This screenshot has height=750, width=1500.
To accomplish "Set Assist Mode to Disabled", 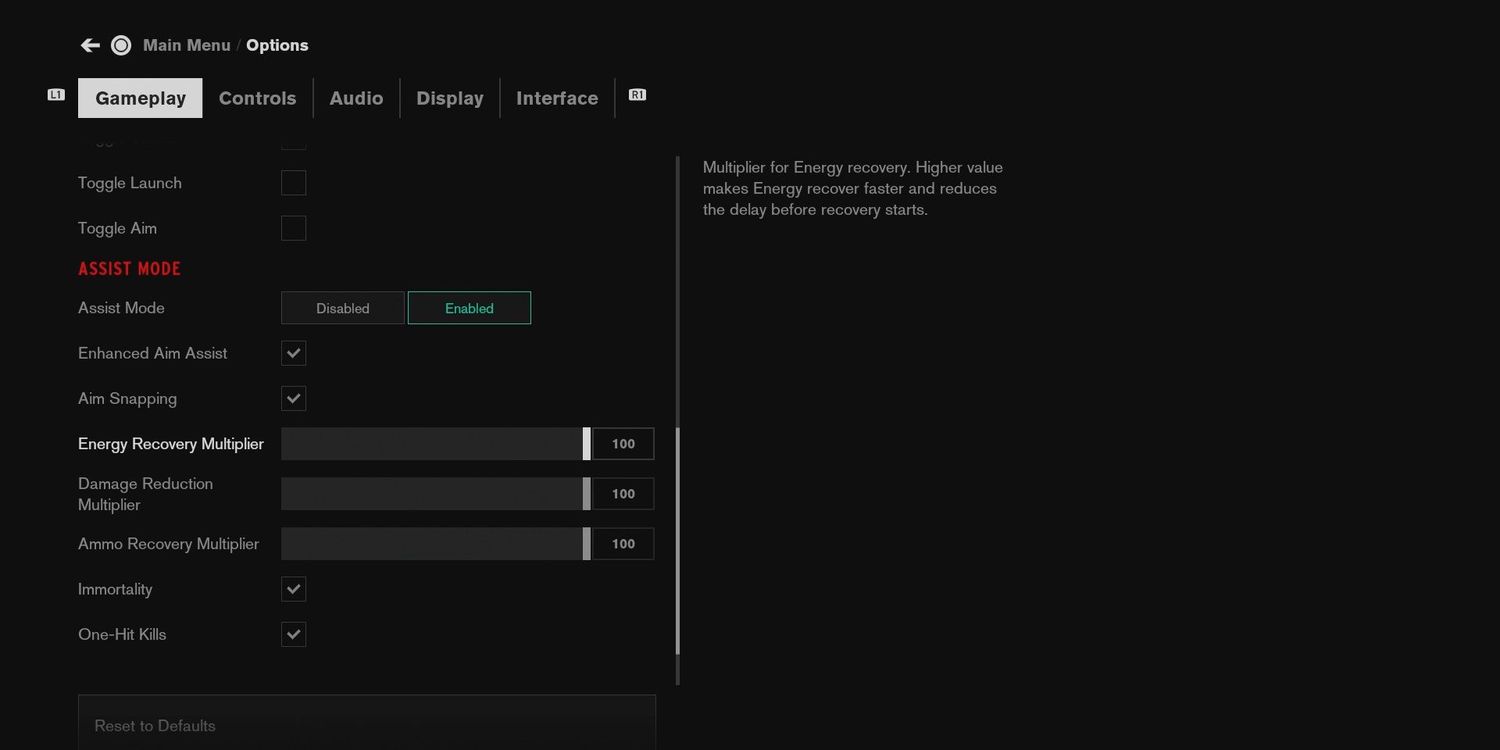I will 343,308.
